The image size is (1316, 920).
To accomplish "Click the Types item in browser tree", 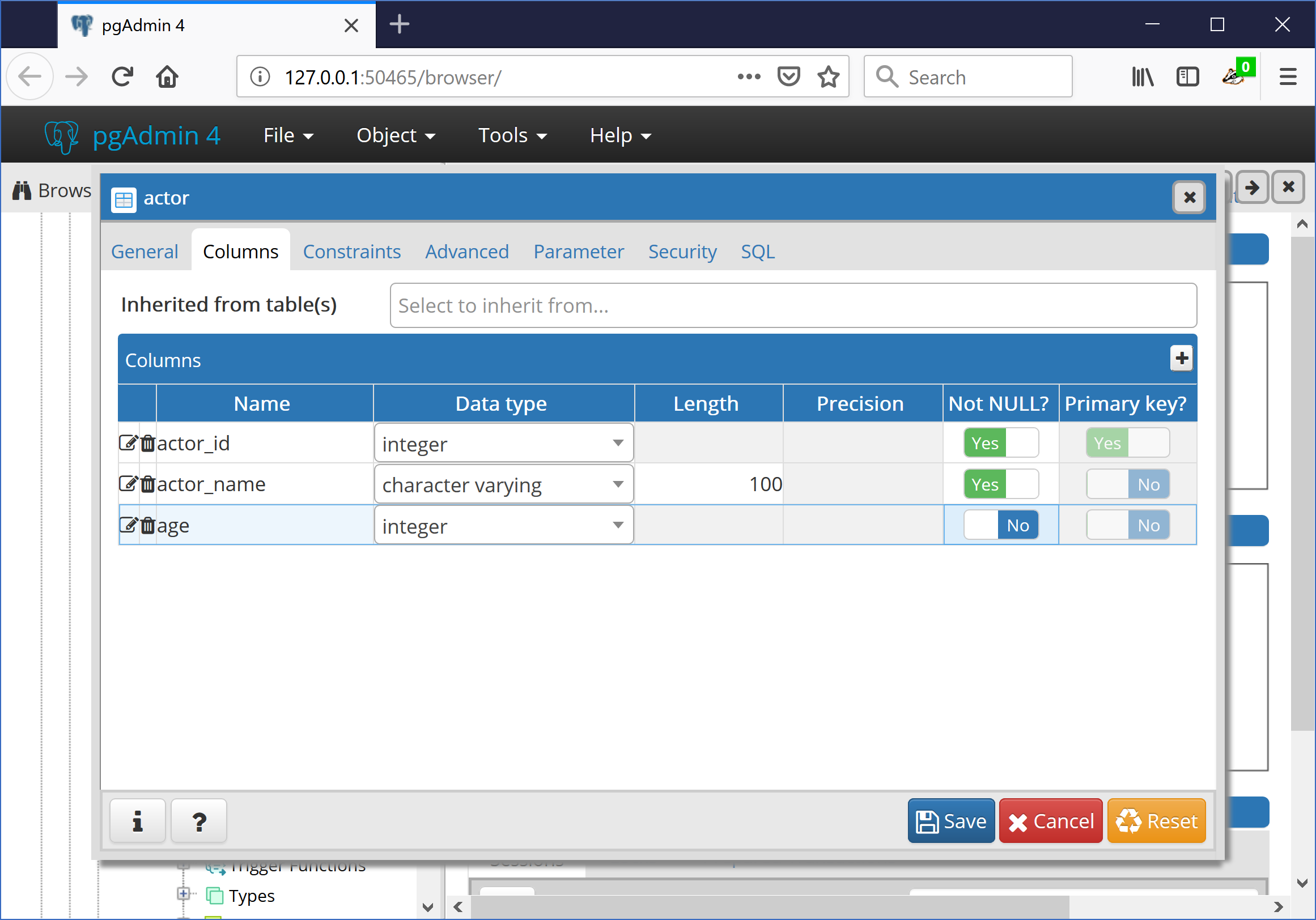I will coord(252,896).
